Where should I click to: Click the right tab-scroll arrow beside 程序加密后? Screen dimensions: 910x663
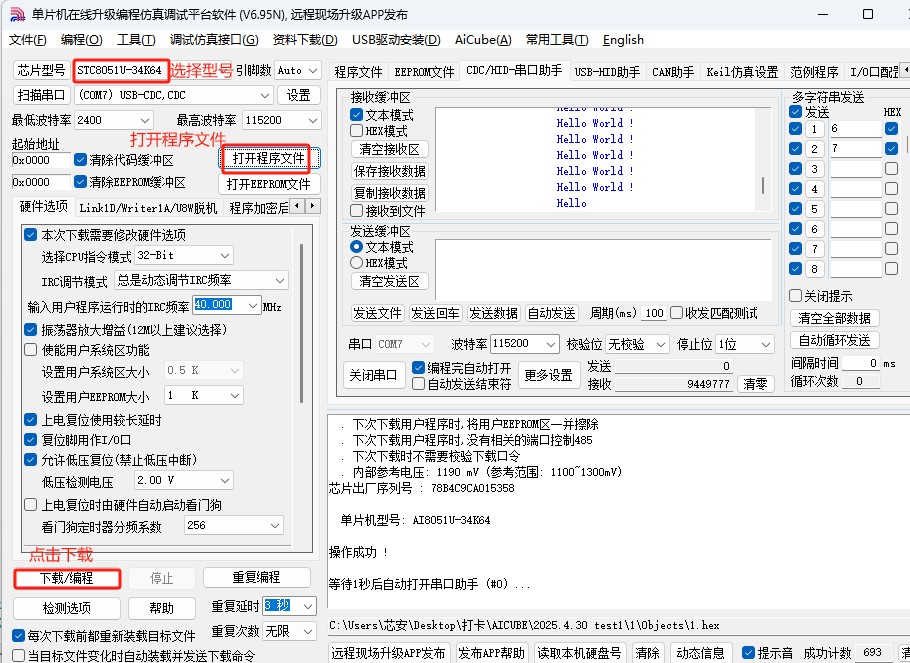coord(313,206)
